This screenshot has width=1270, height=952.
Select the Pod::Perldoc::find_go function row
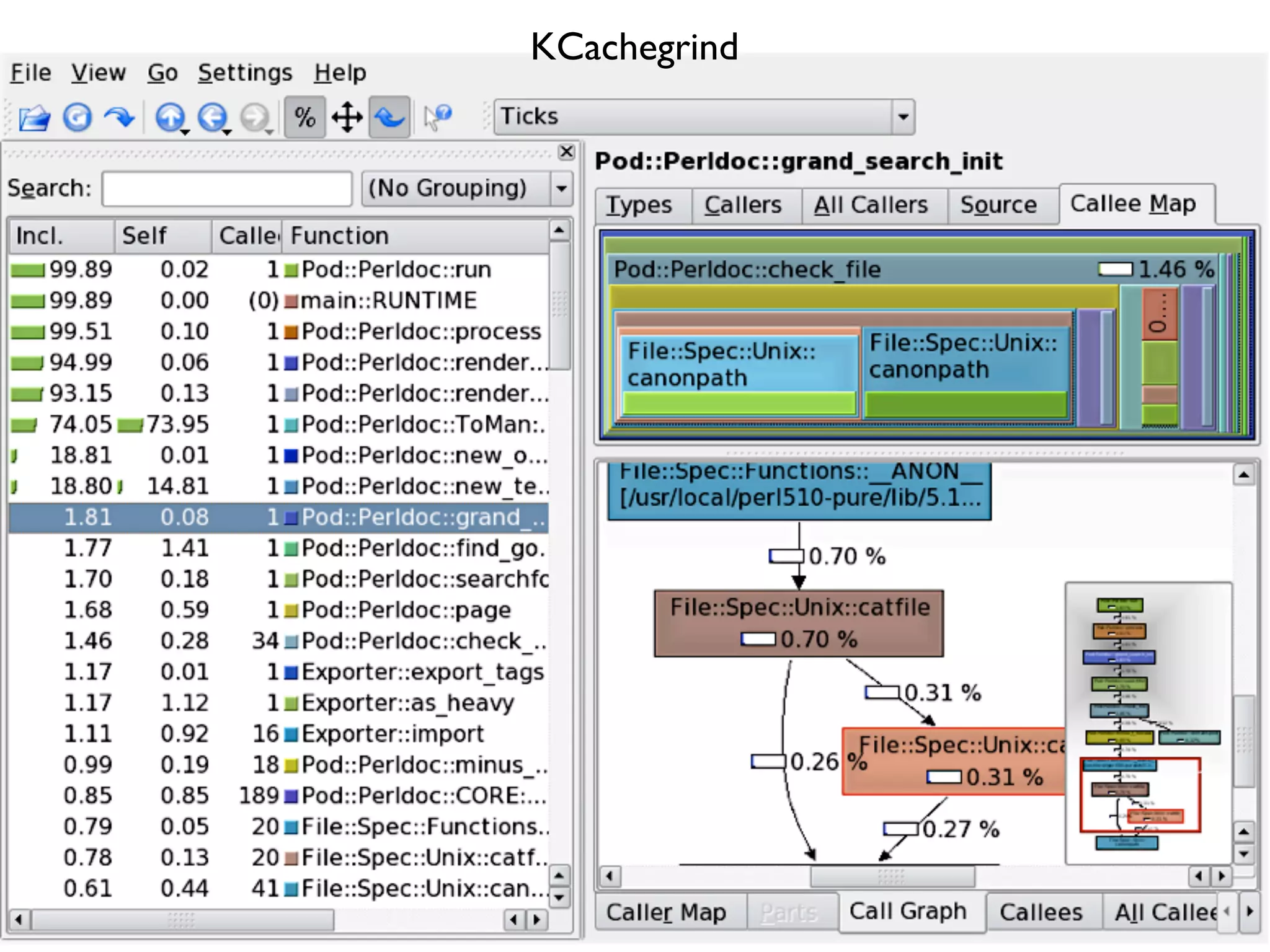(422, 548)
